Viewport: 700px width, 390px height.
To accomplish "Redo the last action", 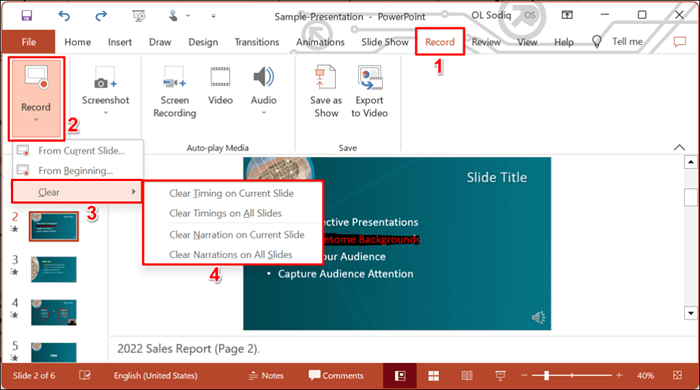I will pos(101,16).
